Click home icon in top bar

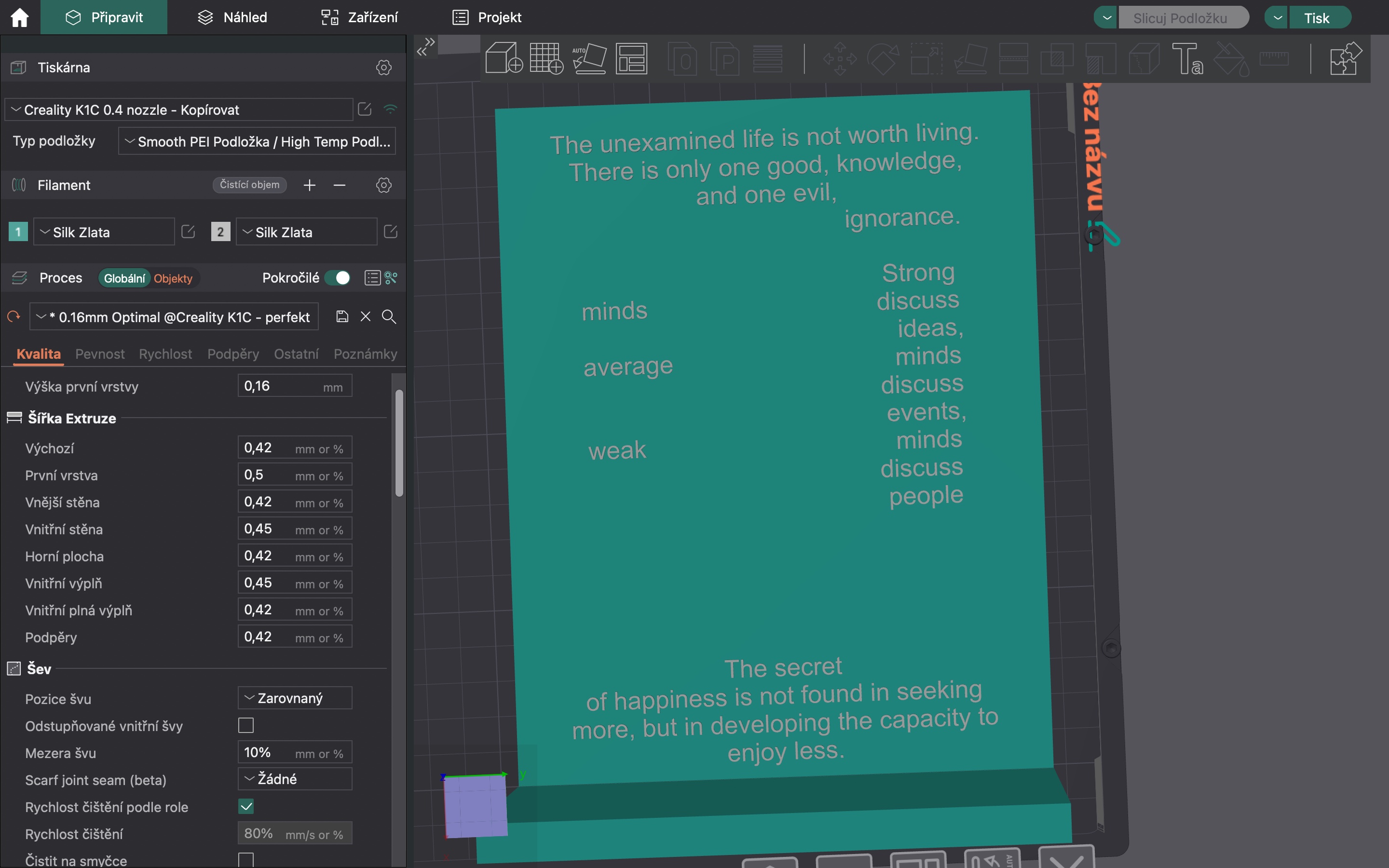coord(19,17)
